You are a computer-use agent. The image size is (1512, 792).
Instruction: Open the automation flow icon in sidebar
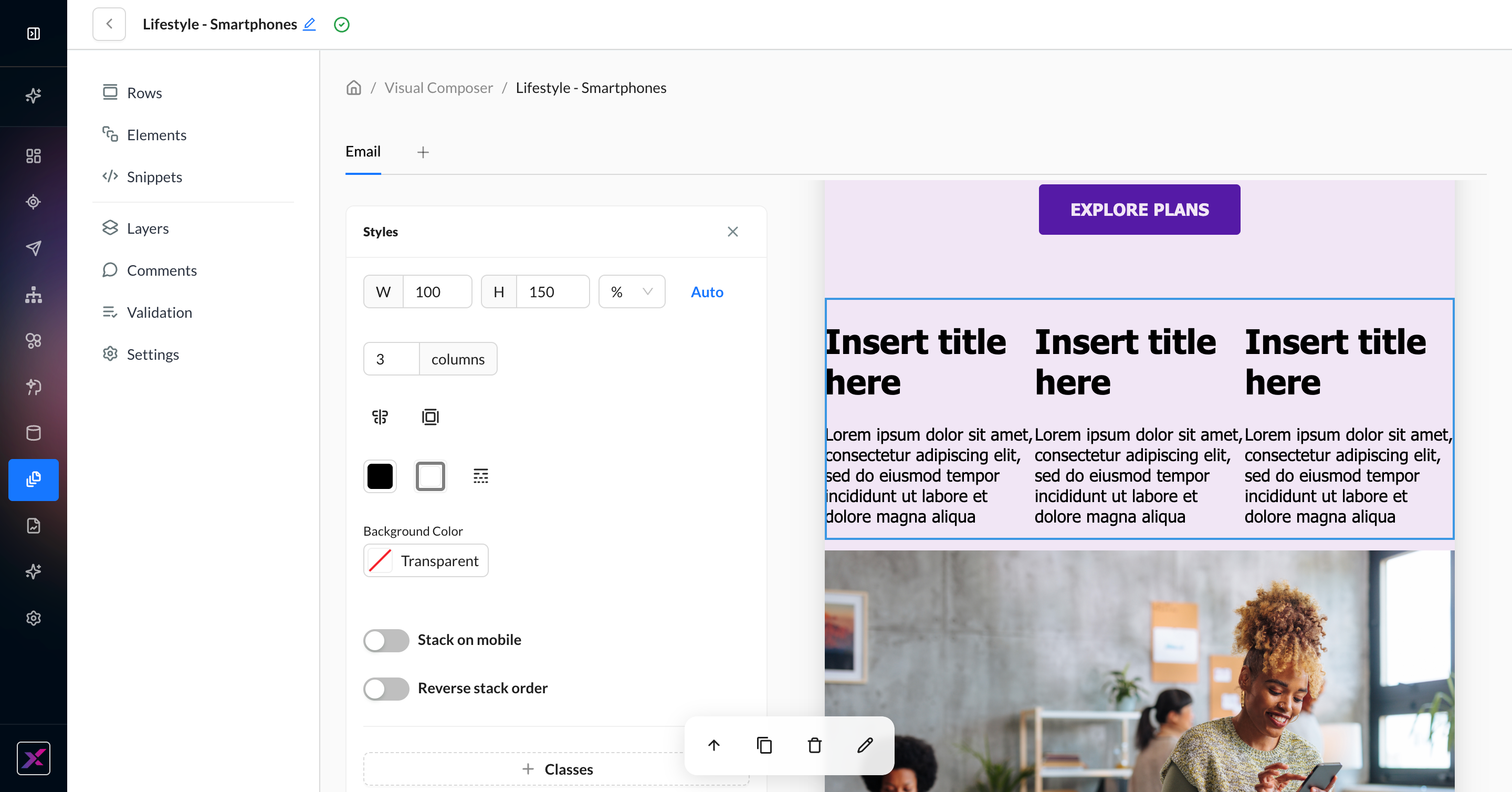tap(34, 387)
